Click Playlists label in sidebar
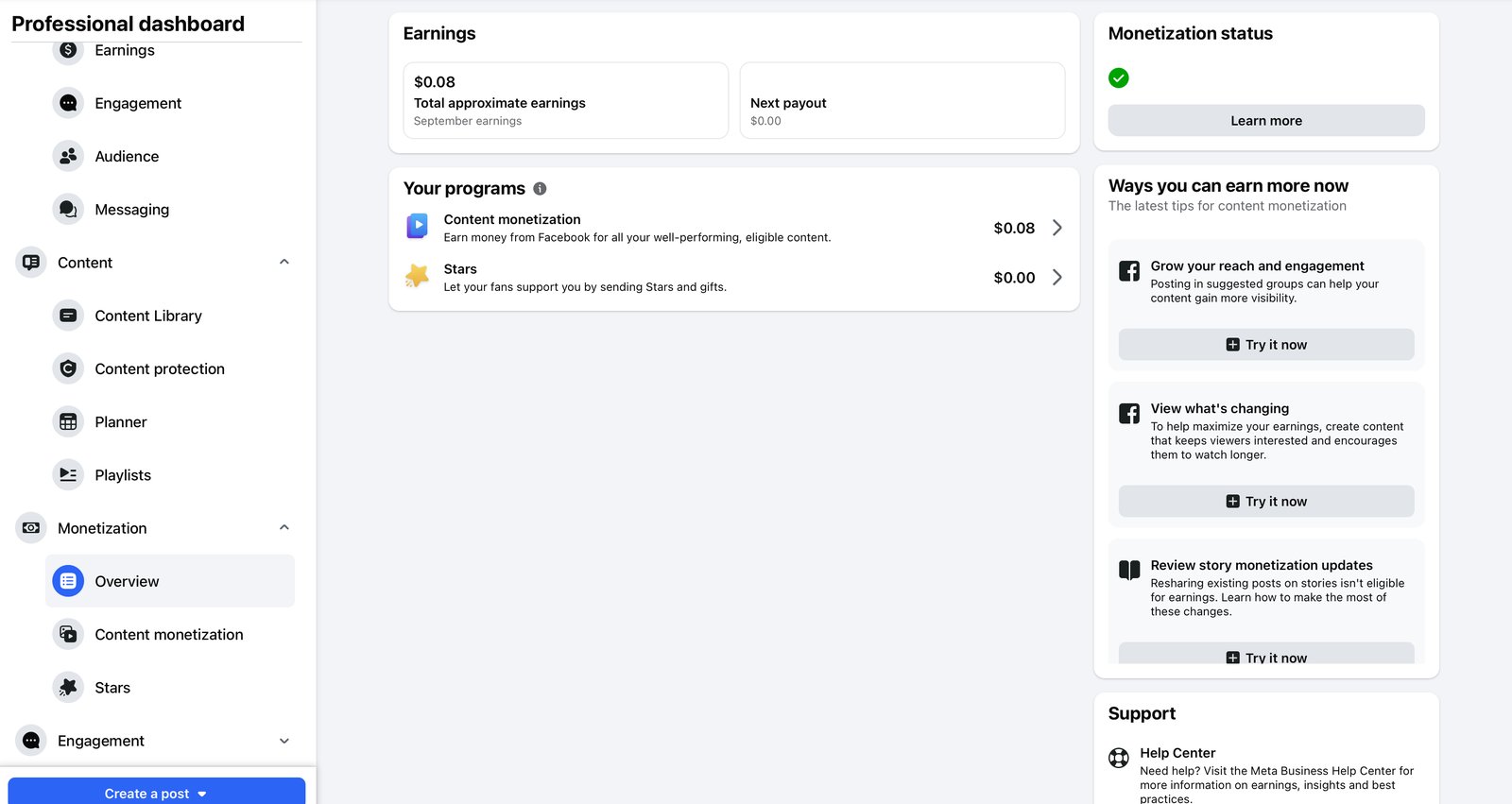Viewport: 1512px width, 804px height. [123, 475]
